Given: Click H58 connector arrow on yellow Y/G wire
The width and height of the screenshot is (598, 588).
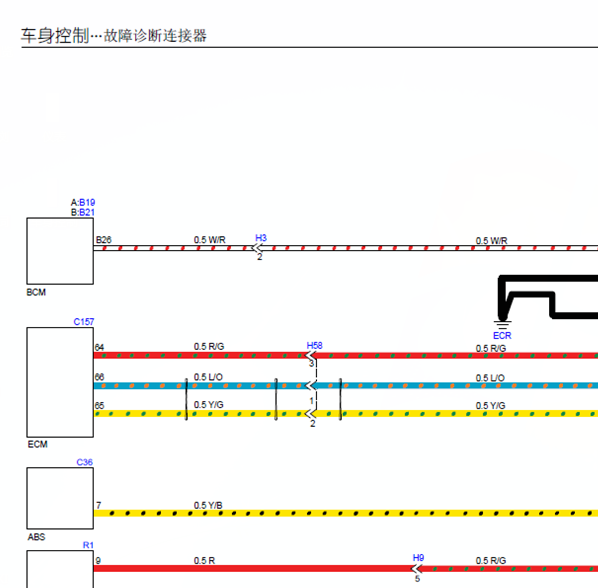Looking at the screenshot, I should [310, 414].
